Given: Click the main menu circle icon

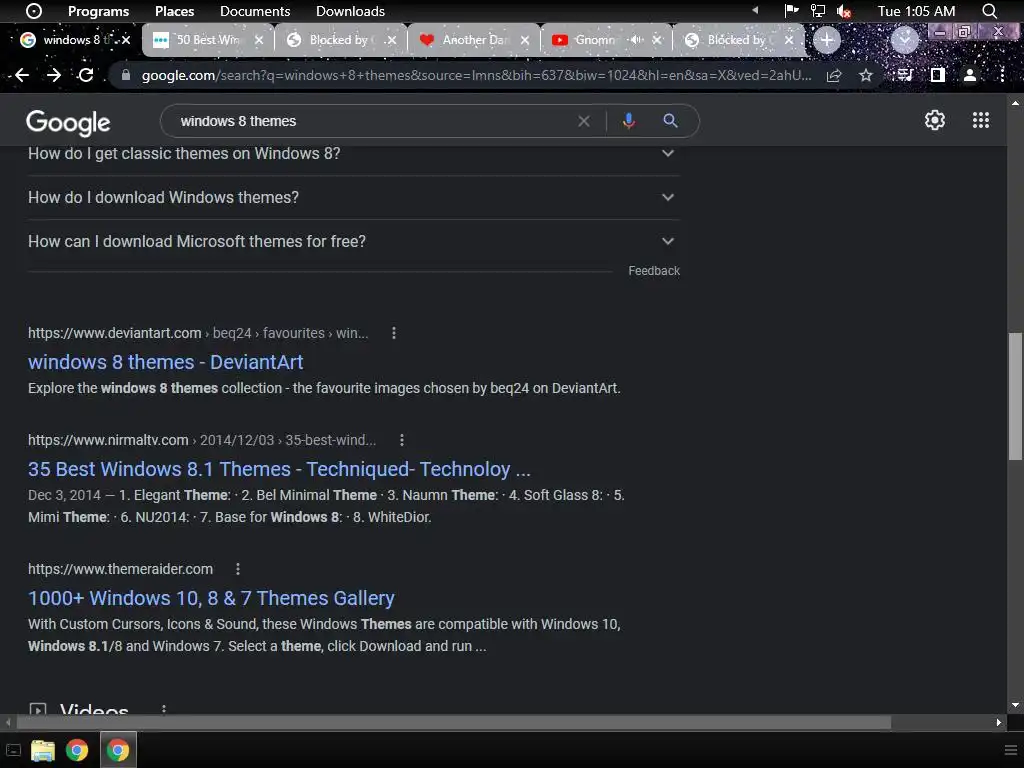Looking at the screenshot, I should click(x=33, y=11).
